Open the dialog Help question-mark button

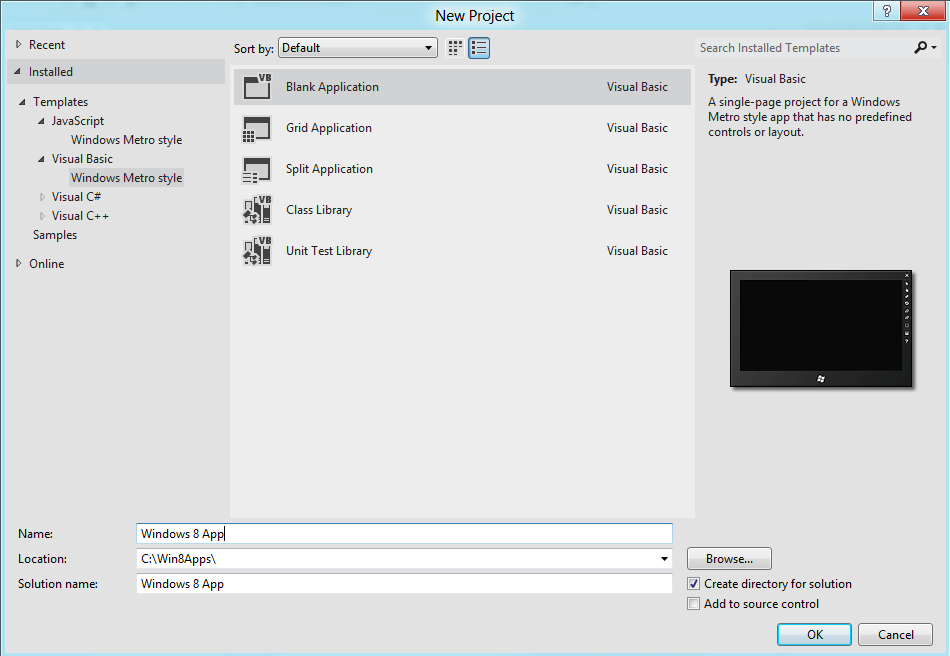point(887,10)
